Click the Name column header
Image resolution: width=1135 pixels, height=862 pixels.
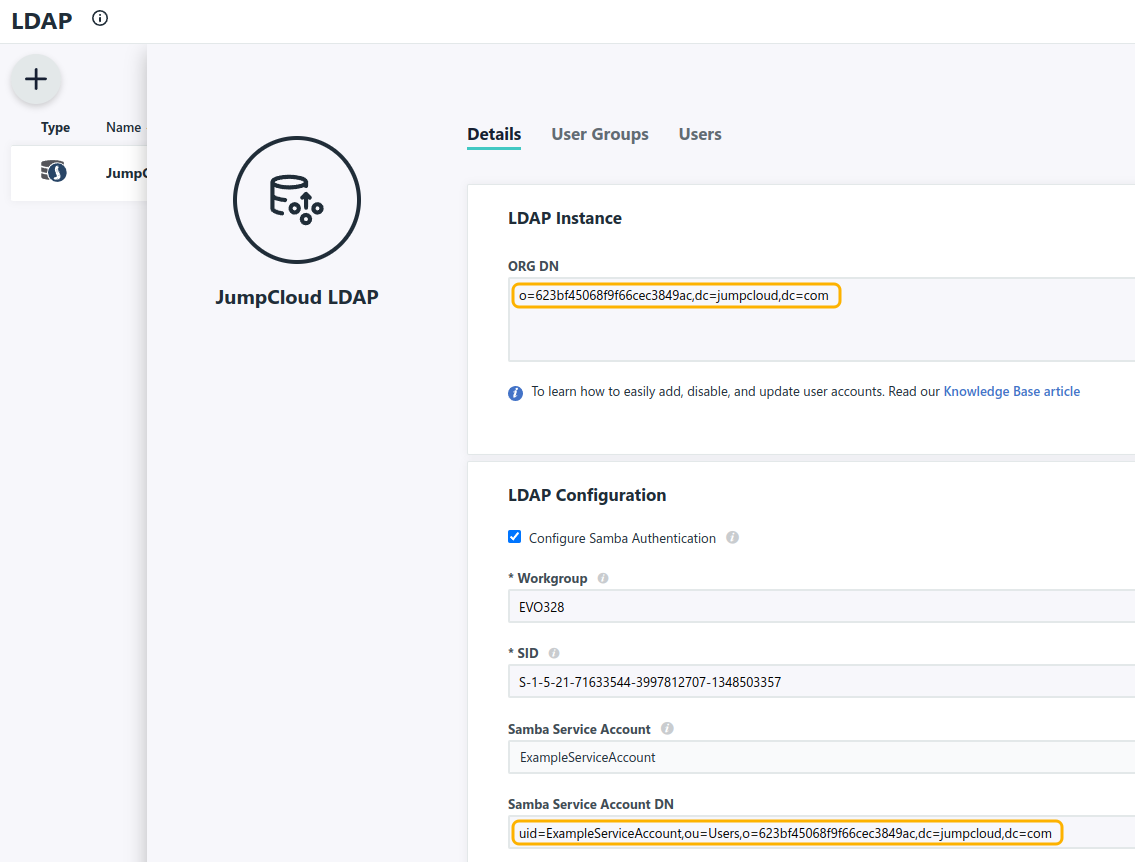pyautogui.click(x=123, y=127)
